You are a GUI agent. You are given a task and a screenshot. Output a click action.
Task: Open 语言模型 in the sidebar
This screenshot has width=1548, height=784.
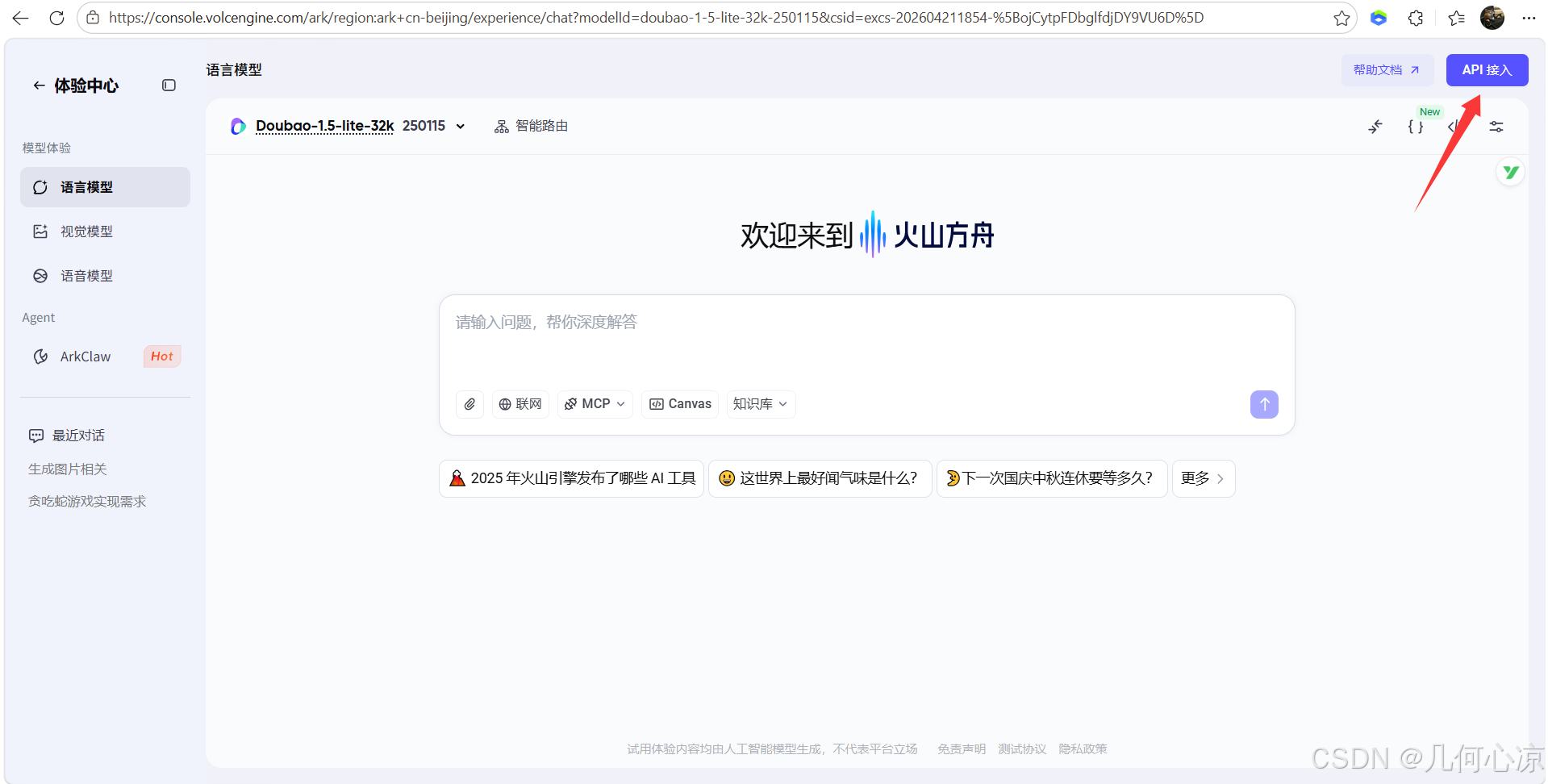coord(105,187)
